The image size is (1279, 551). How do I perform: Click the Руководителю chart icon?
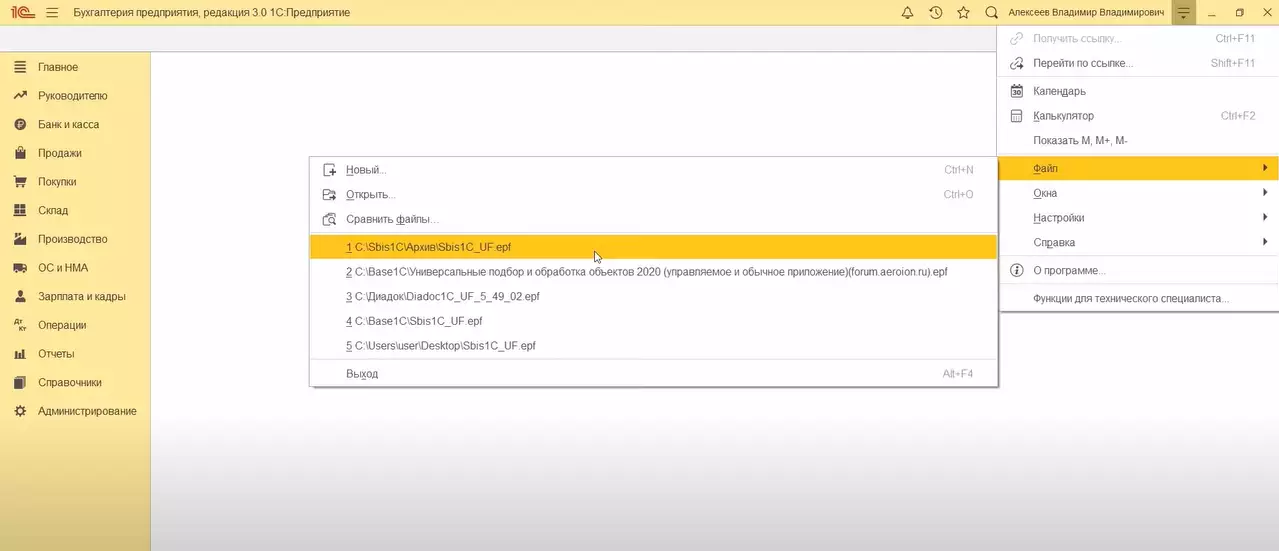click(19, 96)
